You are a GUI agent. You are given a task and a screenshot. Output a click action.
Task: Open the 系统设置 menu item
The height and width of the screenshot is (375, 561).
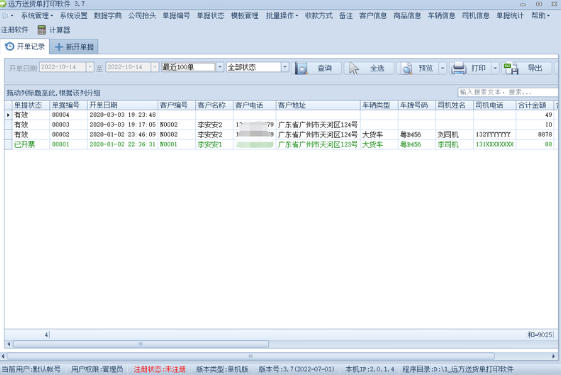tap(73, 15)
